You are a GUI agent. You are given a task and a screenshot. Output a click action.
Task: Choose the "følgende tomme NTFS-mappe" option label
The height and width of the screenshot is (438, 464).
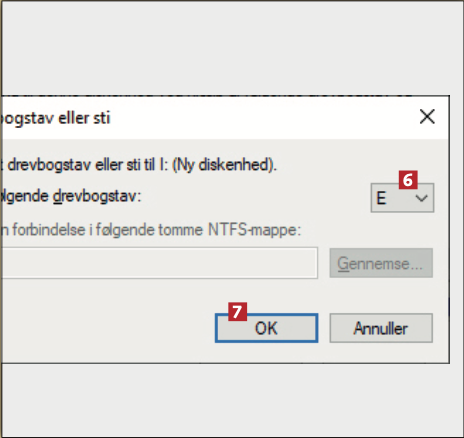[151, 230]
